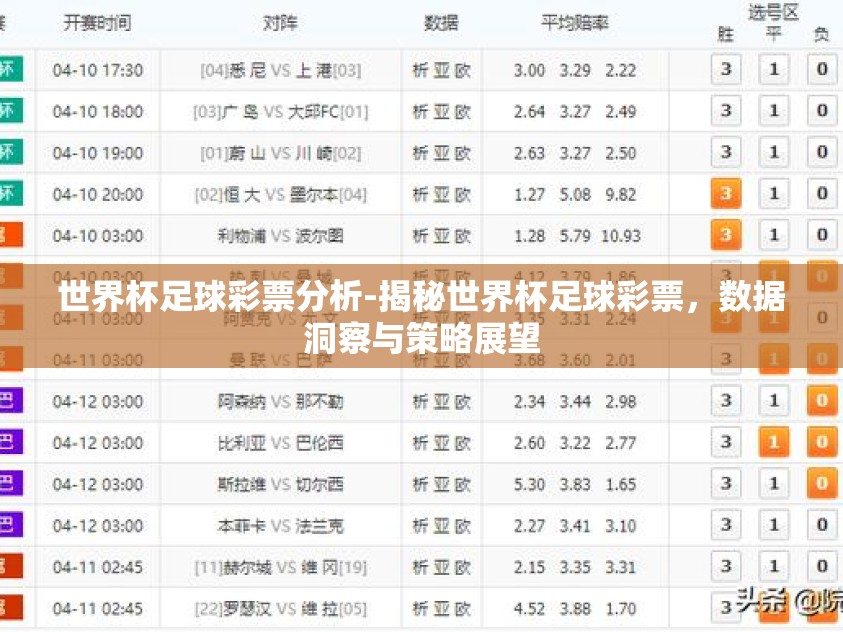This screenshot has width=843, height=632.
Task: Click the 平均赔率 column header
Action: 574,23
